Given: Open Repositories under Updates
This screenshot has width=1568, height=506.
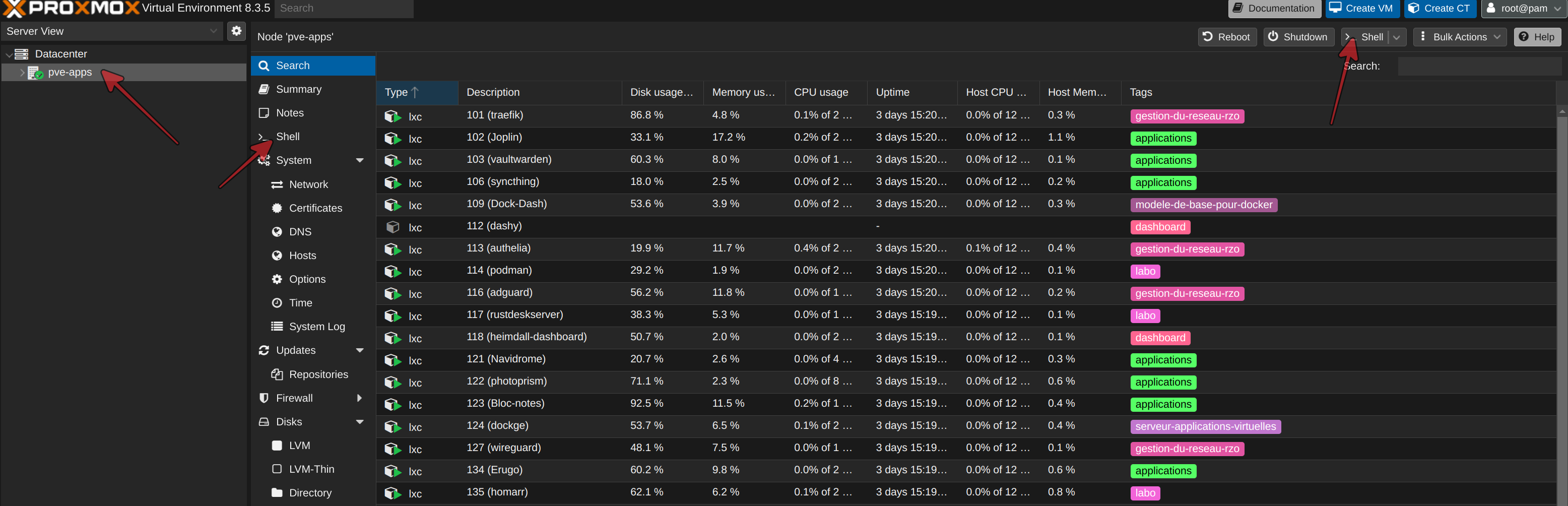Looking at the screenshot, I should [318, 374].
